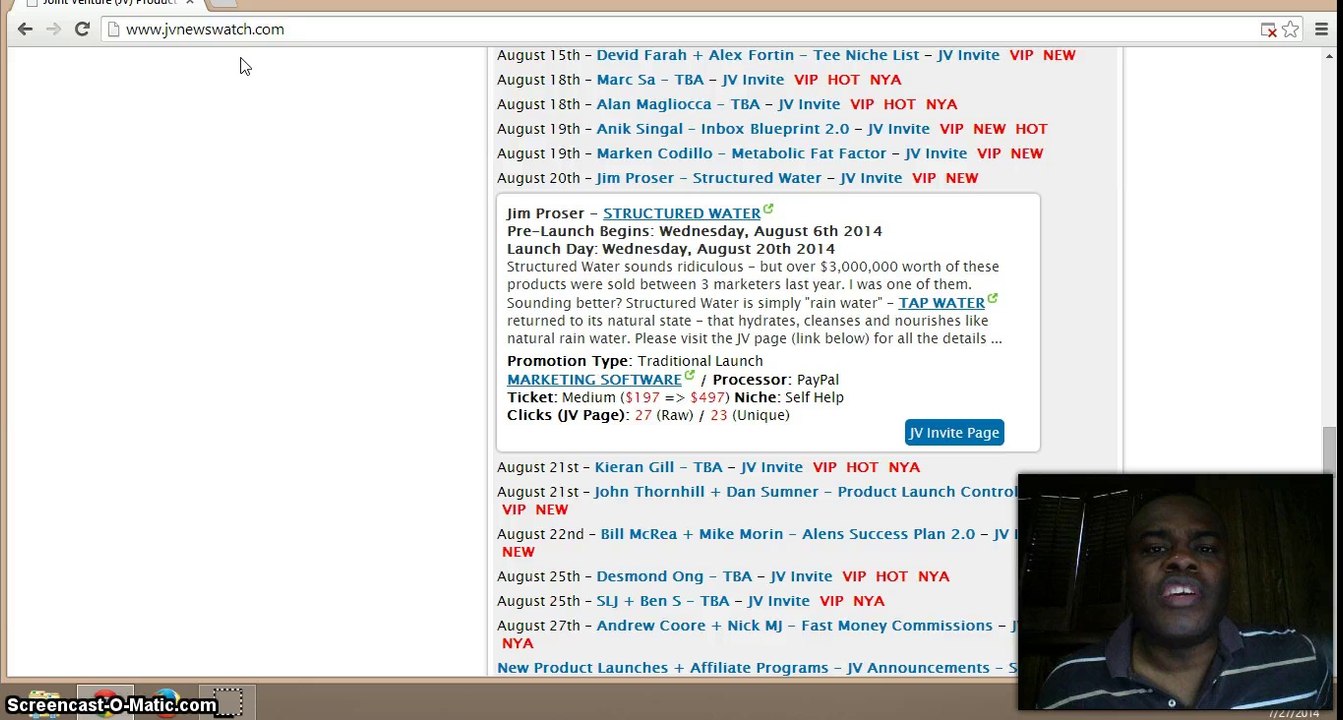Viewport: 1343px width, 720px height.
Task: Open Jim Proser – Structured Water listing
Action: [x=709, y=178]
